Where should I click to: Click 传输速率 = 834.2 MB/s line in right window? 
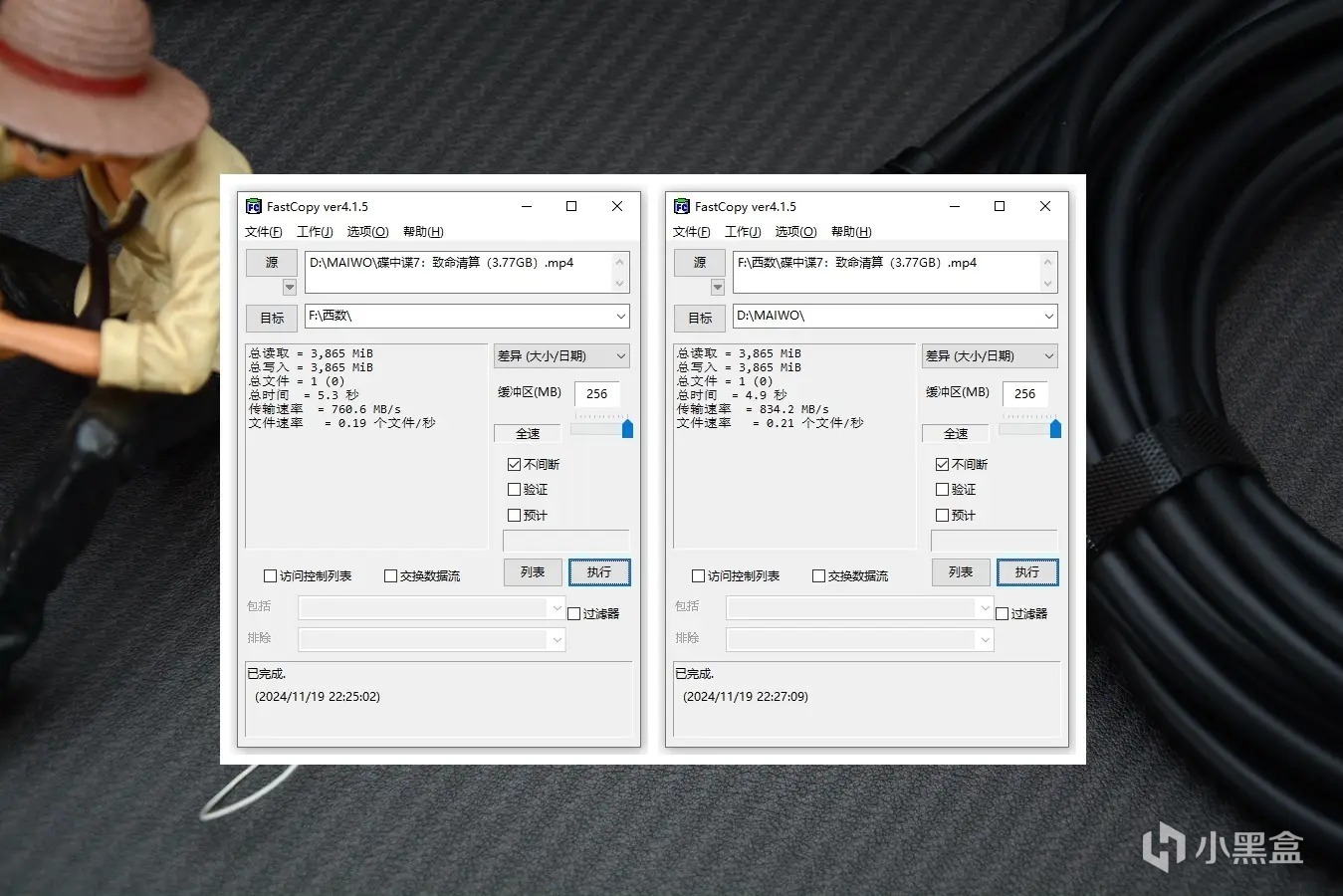click(x=753, y=409)
